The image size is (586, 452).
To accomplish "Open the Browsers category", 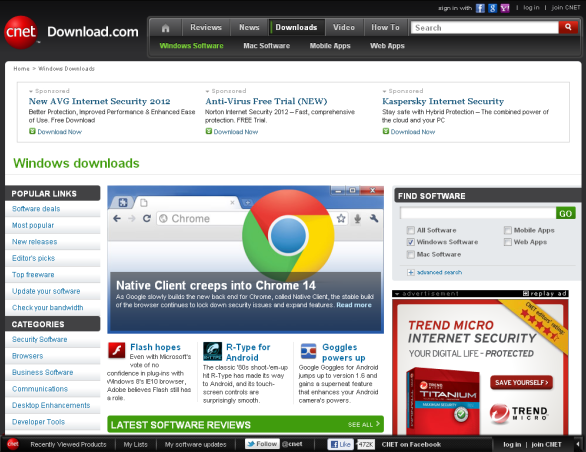I will coord(28,356).
